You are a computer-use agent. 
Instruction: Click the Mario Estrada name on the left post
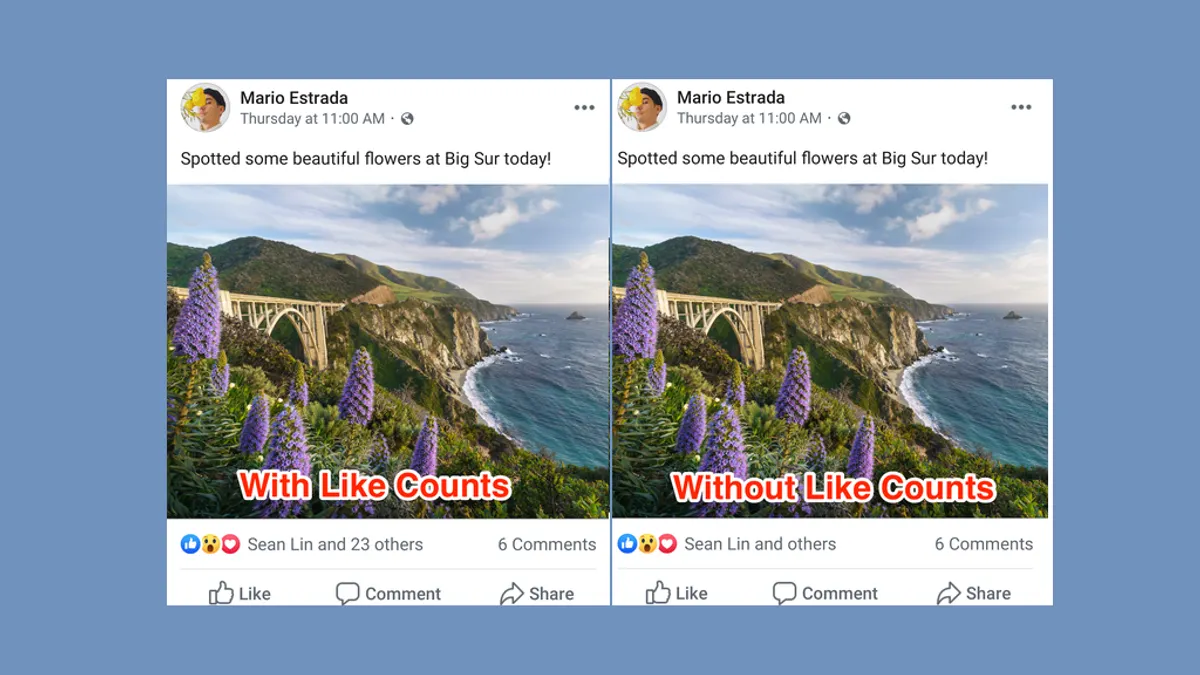[294, 98]
